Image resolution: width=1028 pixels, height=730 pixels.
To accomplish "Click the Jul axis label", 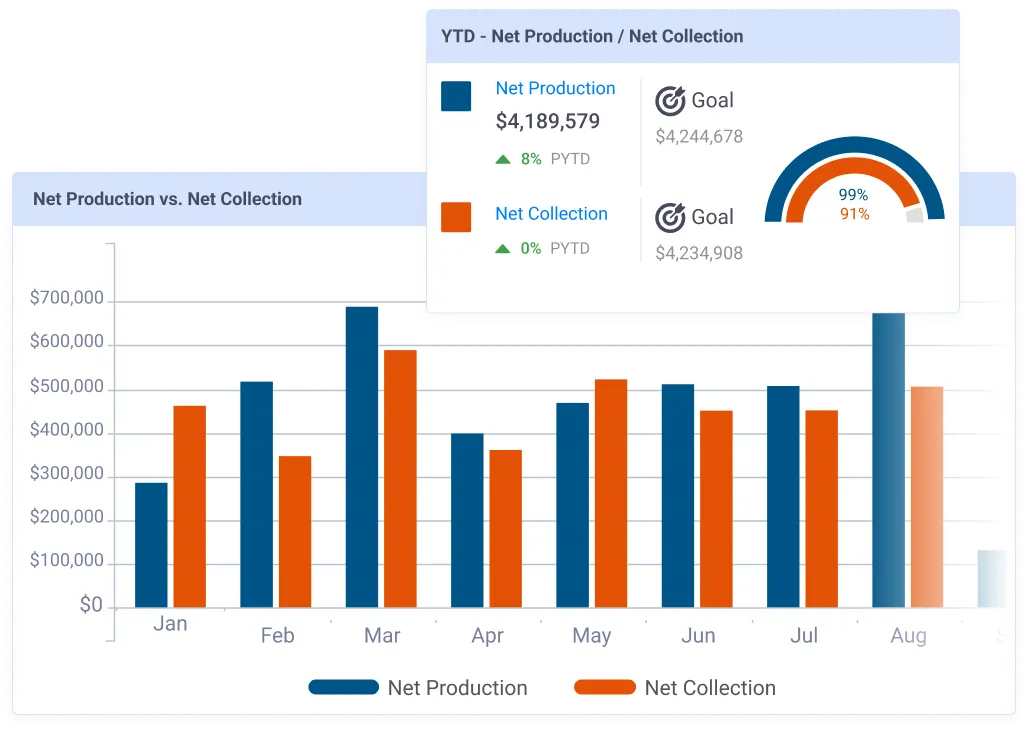I will pos(804,636).
